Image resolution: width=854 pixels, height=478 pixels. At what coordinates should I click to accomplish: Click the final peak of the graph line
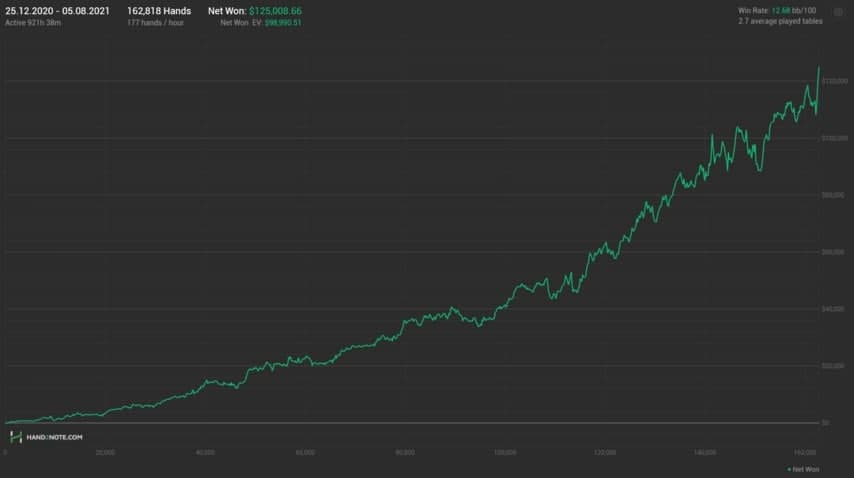pyautogui.click(x=819, y=68)
